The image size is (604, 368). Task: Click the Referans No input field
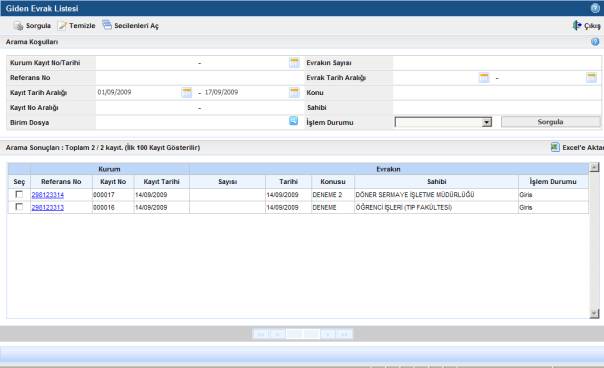click(x=200, y=77)
